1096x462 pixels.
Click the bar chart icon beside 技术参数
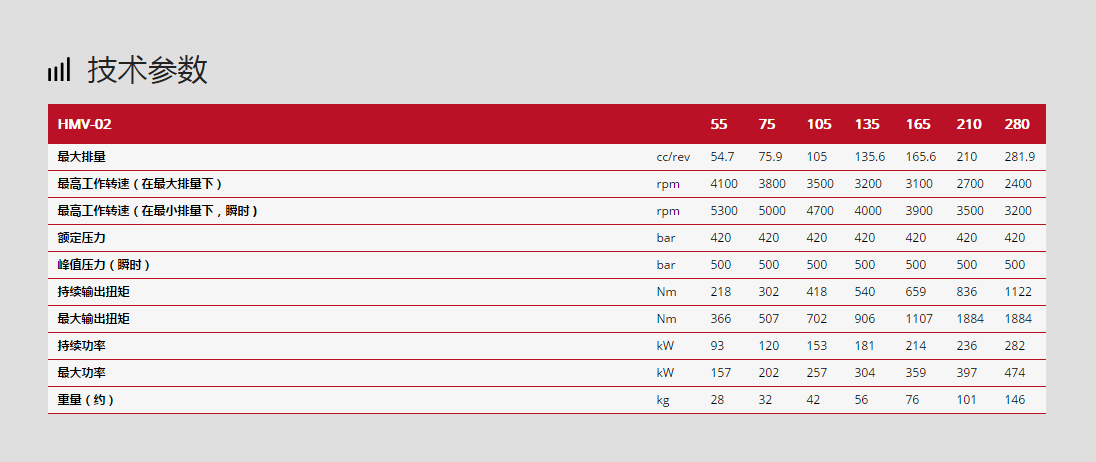pos(59,70)
